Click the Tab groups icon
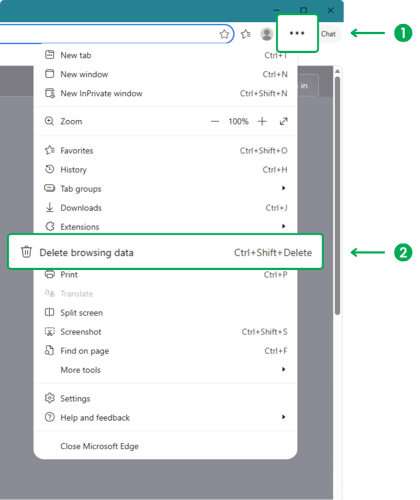 (50, 188)
